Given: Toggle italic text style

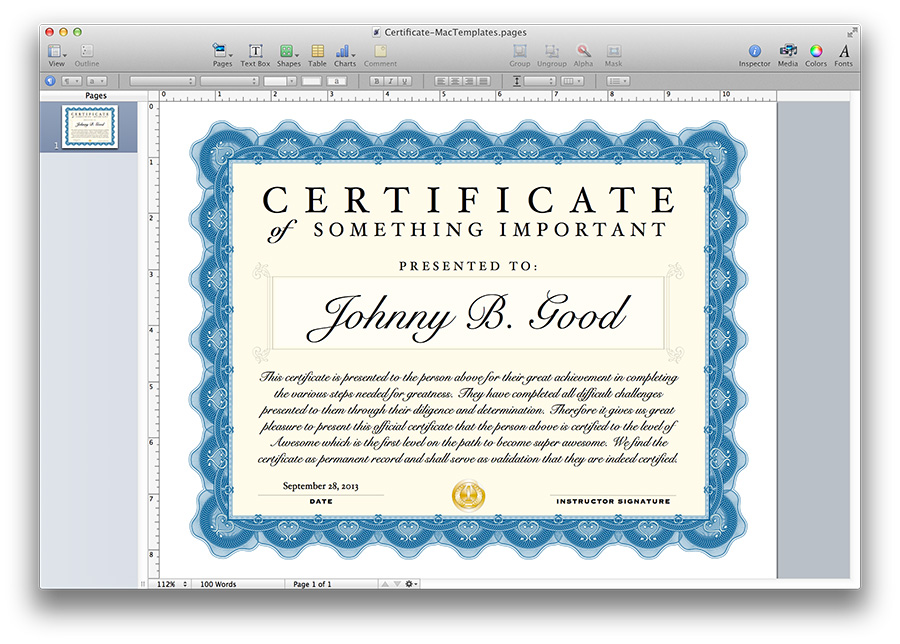Looking at the screenshot, I should (x=390, y=81).
